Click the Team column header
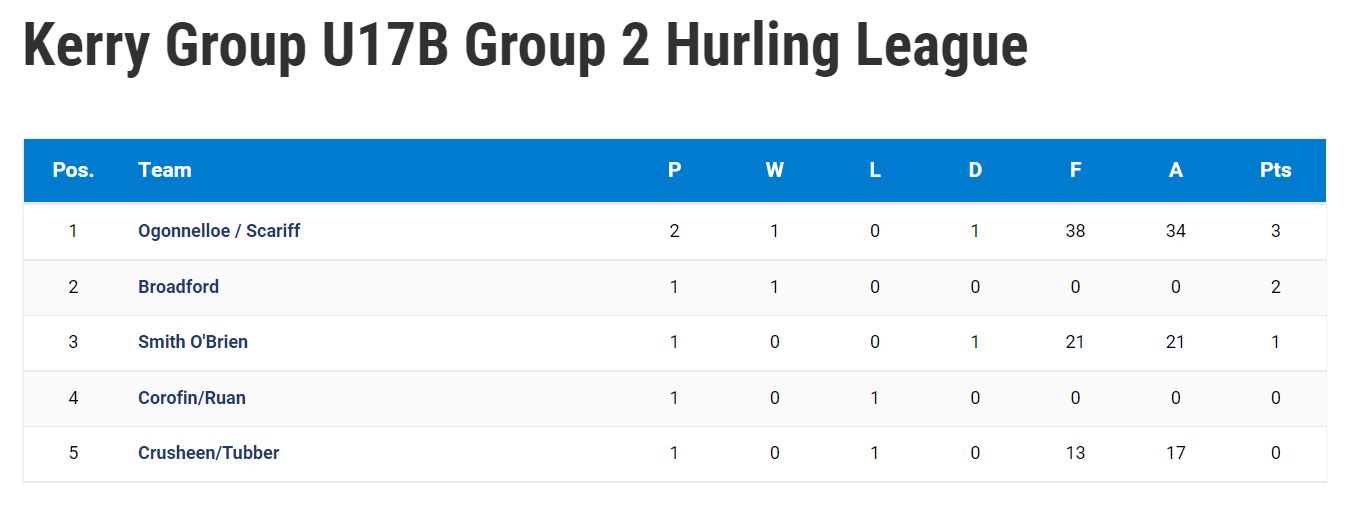This screenshot has width=1348, height=518. click(165, 170)
